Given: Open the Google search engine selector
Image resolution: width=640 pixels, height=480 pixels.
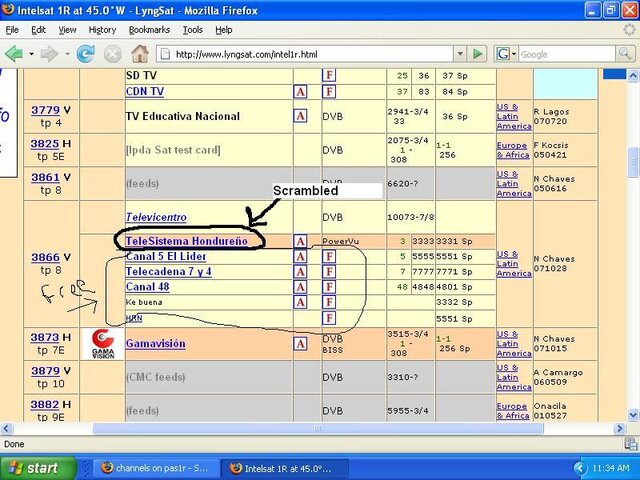Looking at the screenshot, I should point(506,54).
